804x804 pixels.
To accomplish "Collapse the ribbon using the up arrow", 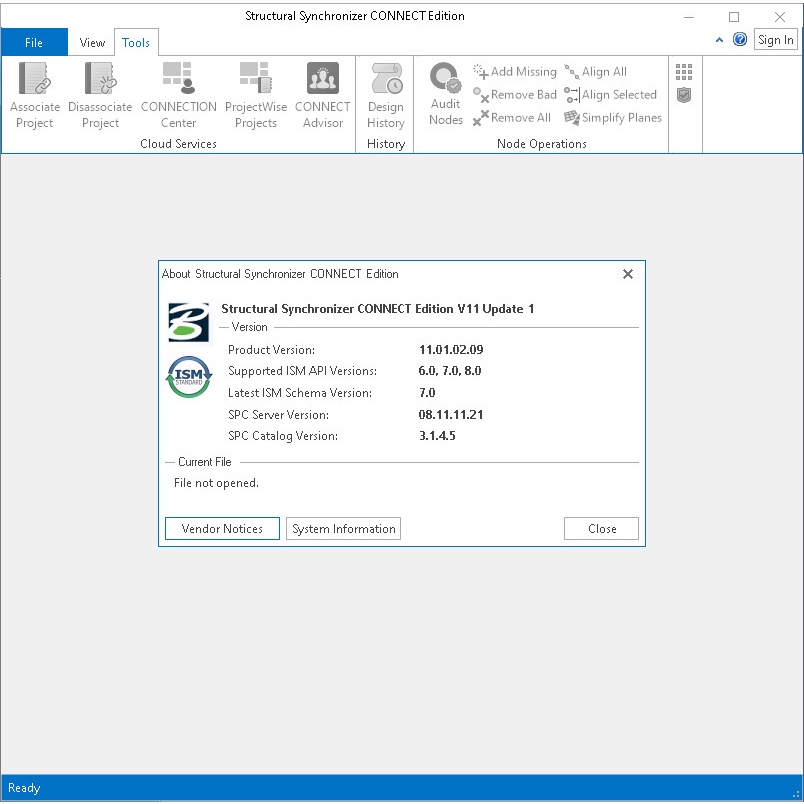I will point(720,40).
